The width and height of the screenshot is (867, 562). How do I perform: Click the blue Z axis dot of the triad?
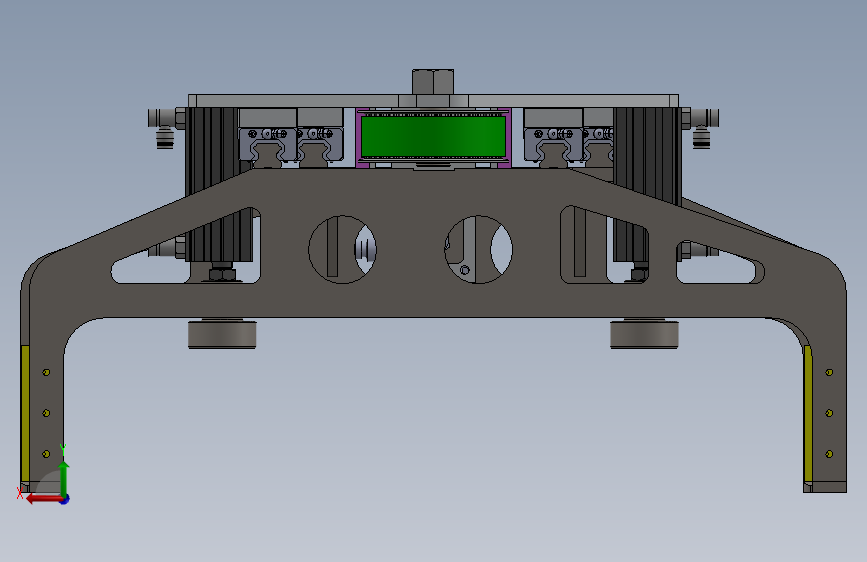point(65,499)
